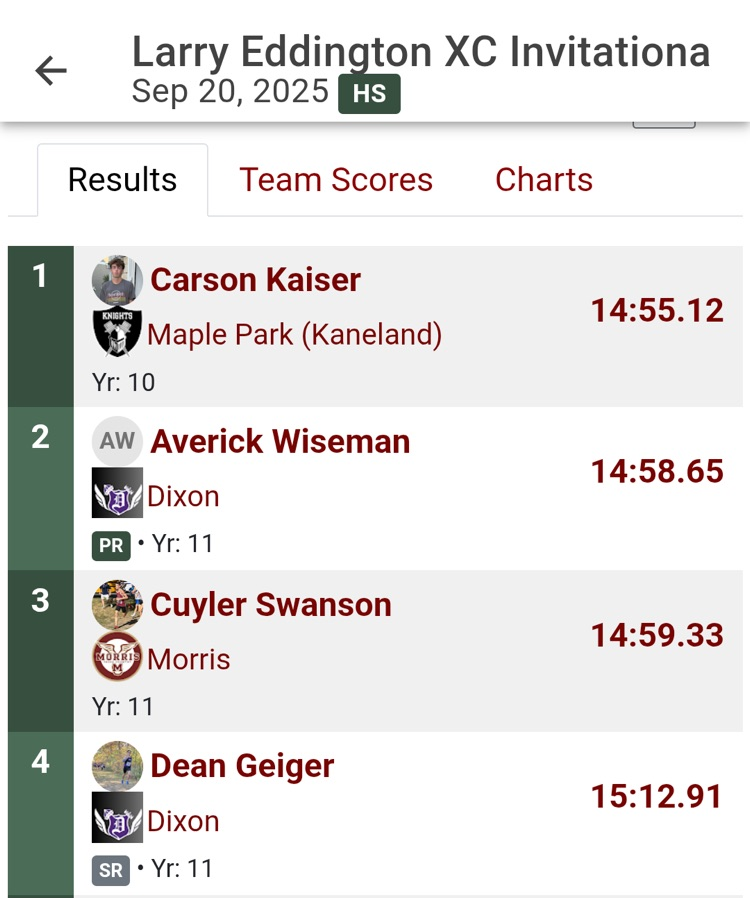Tap the Dixon logo under Averick Wiseman
Image resolution: width=750 pixels, height=898 pixels.
click(117, 494)
